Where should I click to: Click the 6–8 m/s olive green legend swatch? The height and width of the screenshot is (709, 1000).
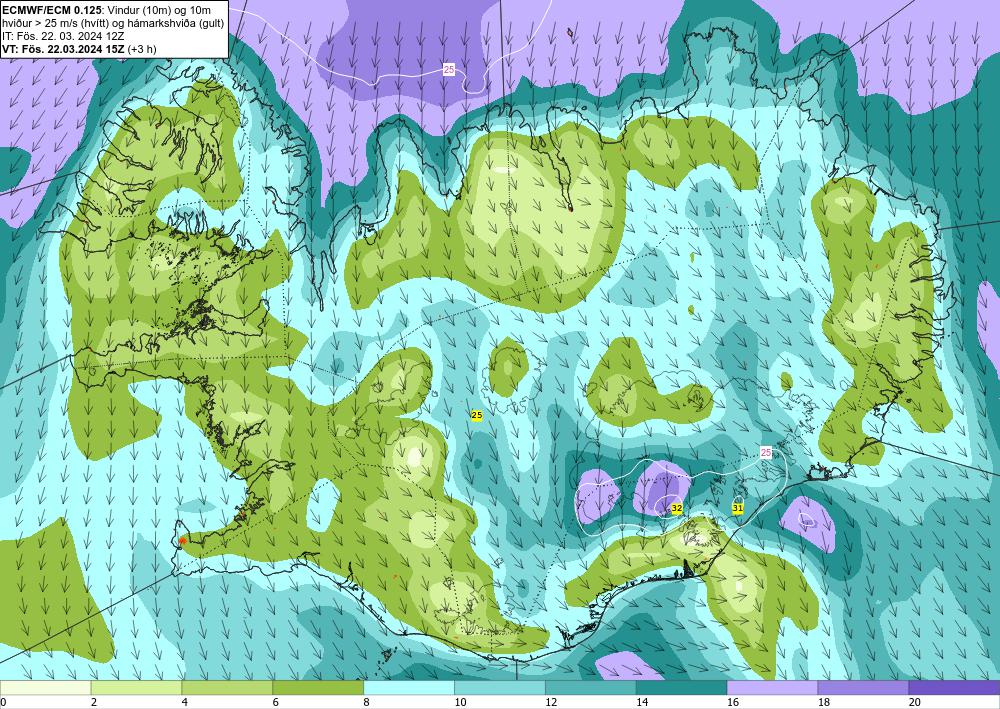[318, 688]
